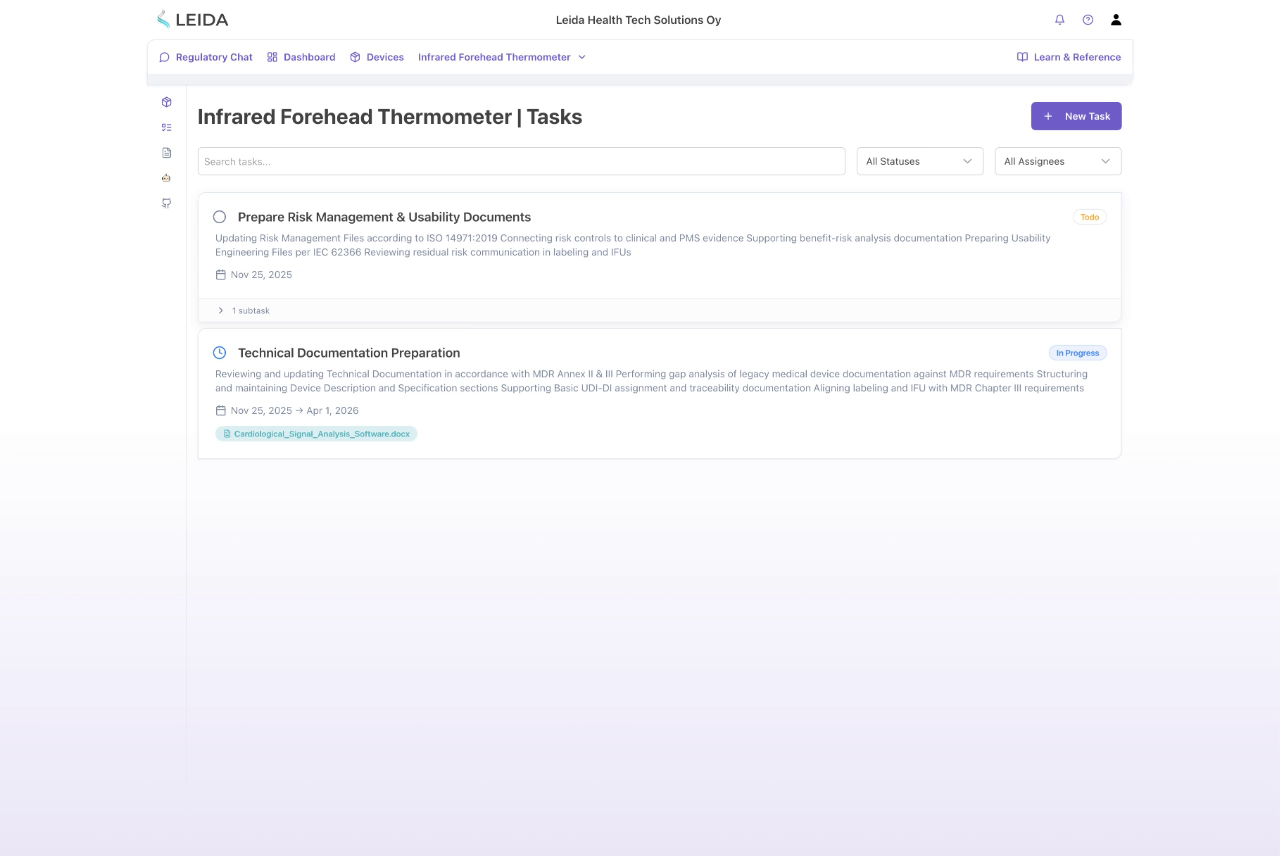Open the Infrared Forehead Thermometer device switcher
The width and height of the screenshot is (1280, 856).
[500, 57]
